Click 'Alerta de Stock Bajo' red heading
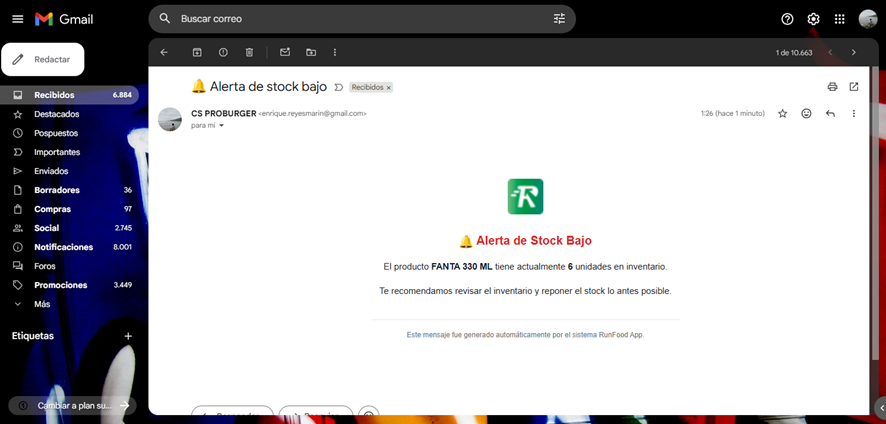The height and width of the screenshot is (424, 886). (x=533, y=240)
